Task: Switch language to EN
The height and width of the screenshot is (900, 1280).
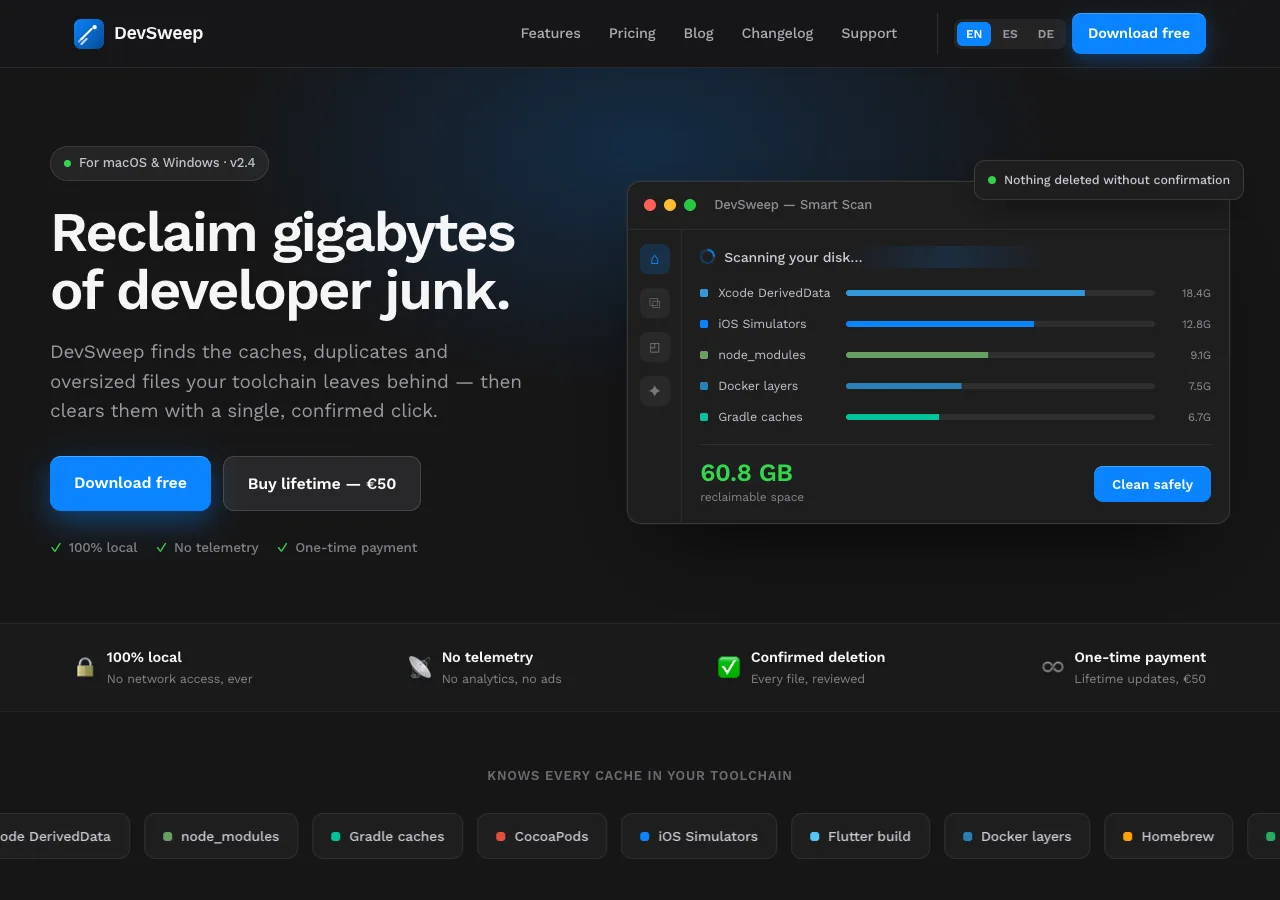Action: 974,34
